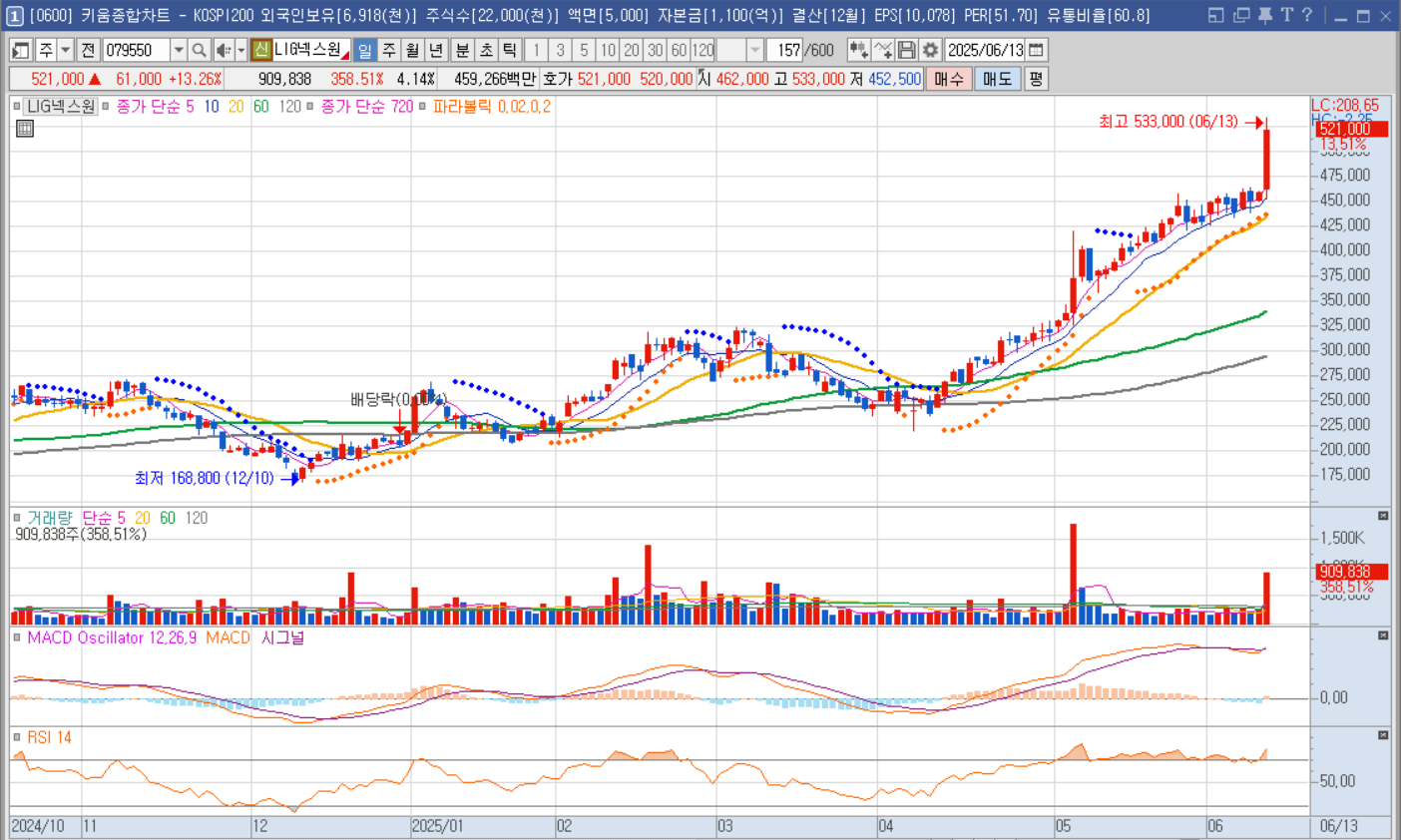
Task: Click the 매도 sell button
Action: click(x=997, y=79)
